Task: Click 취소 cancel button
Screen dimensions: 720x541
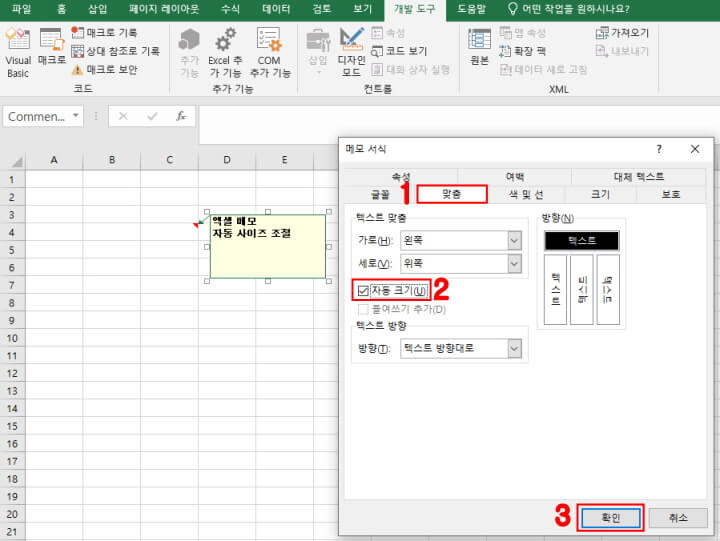Action: coord(678,518)
